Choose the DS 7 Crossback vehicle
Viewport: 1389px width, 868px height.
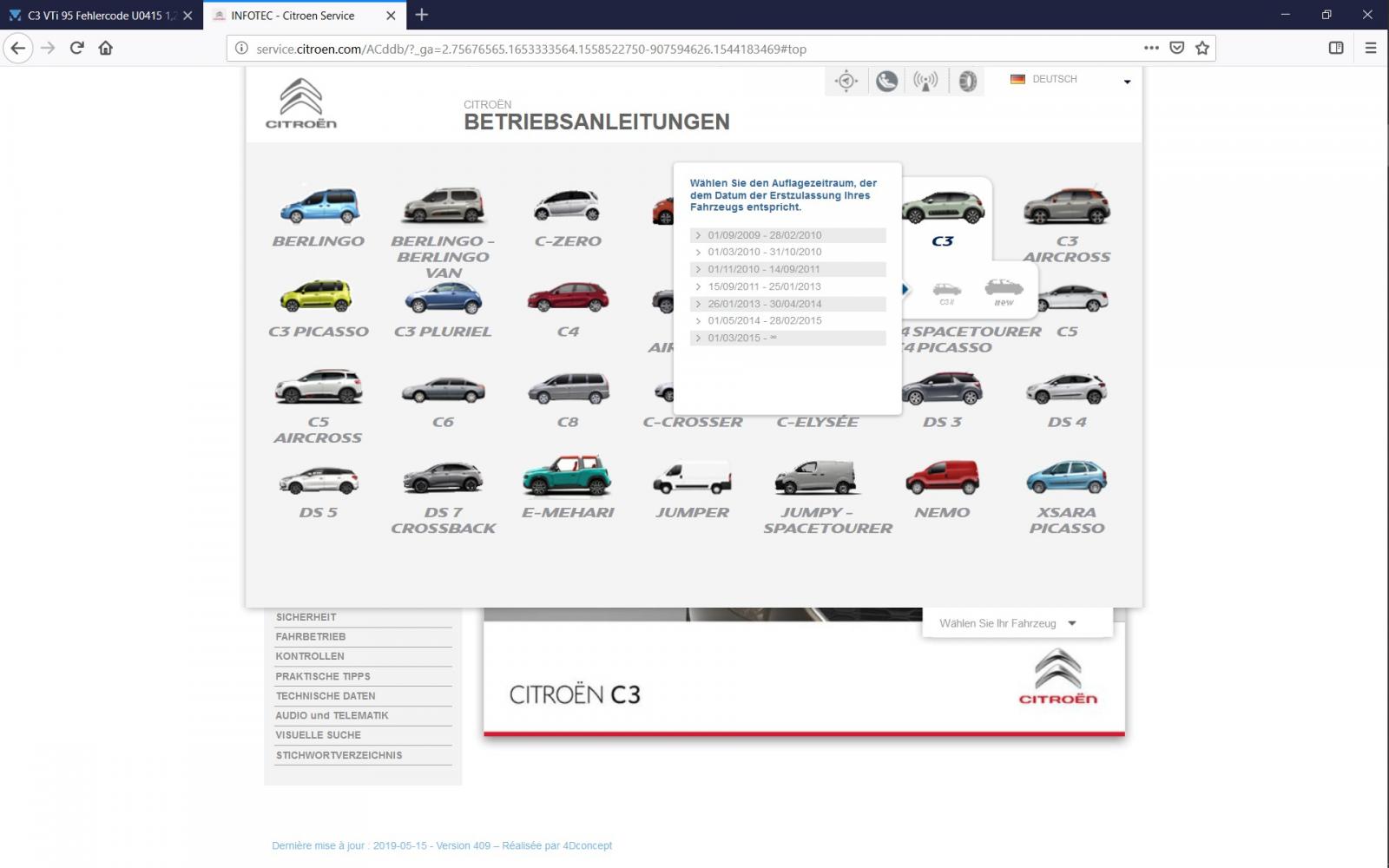[444, 478]
